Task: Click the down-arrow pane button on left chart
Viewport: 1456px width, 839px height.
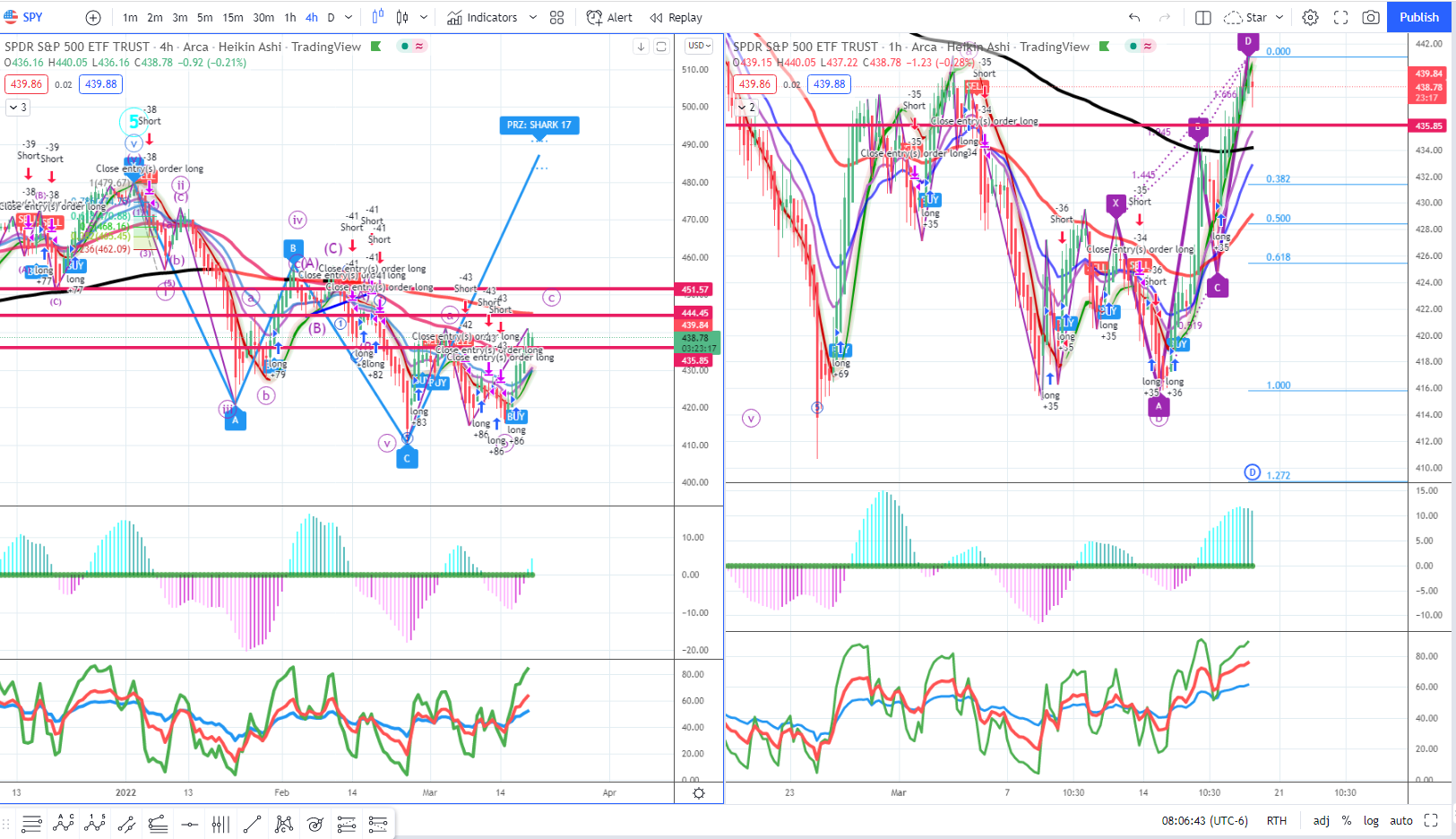Action: coord(641,47)
